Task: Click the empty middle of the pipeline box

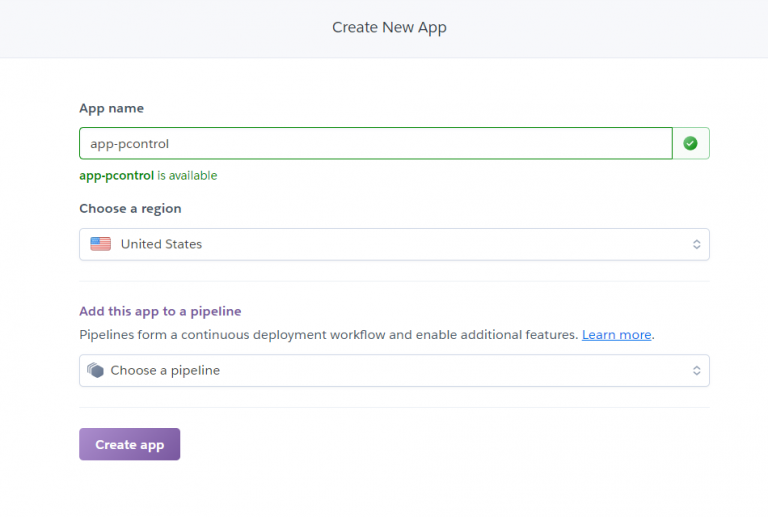Action: (x=451, y=371)
